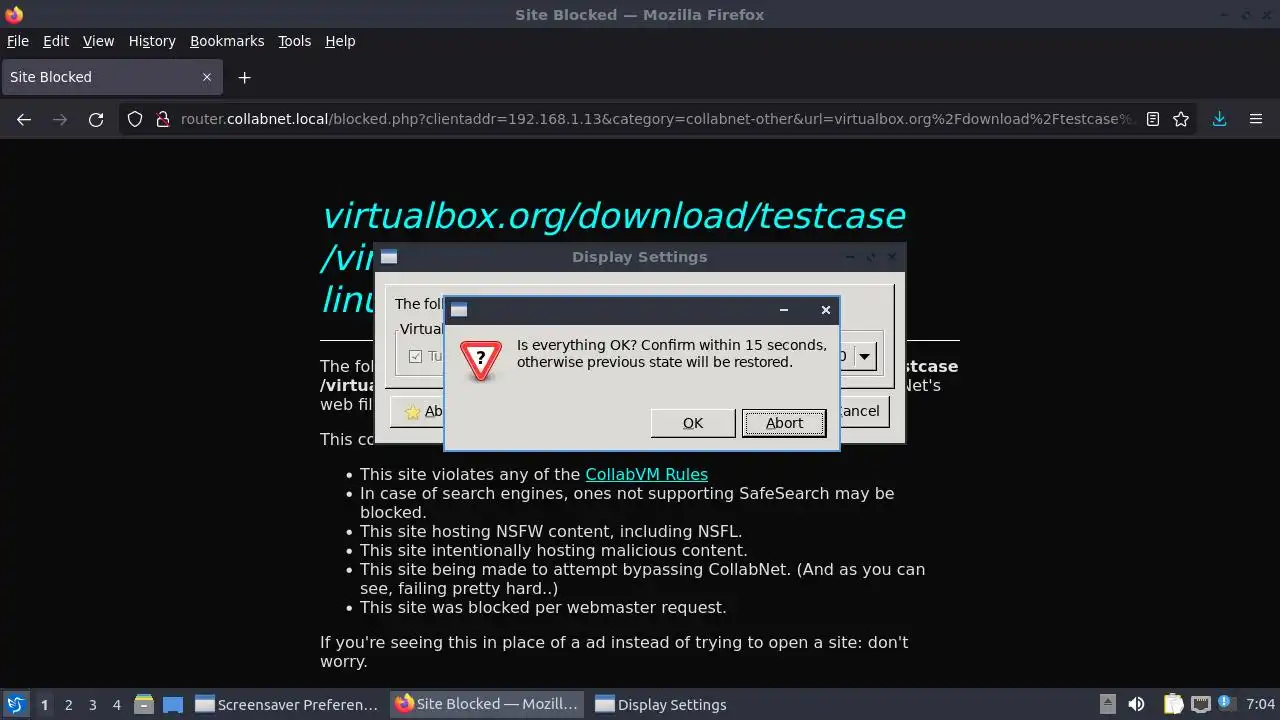This screenshot has height=720, width=1280.
Task: Click the URL address bar
Action: [656, 119]
